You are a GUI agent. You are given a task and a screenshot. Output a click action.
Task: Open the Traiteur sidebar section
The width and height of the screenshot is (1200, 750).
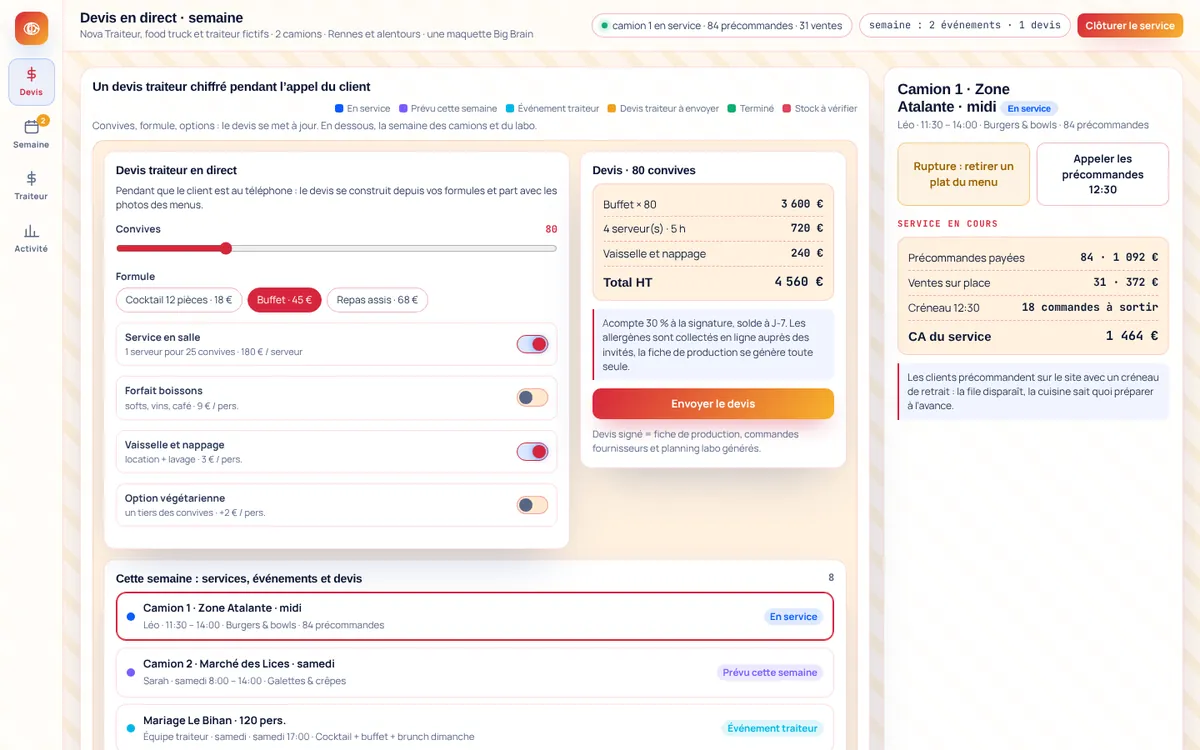[31, 185]
